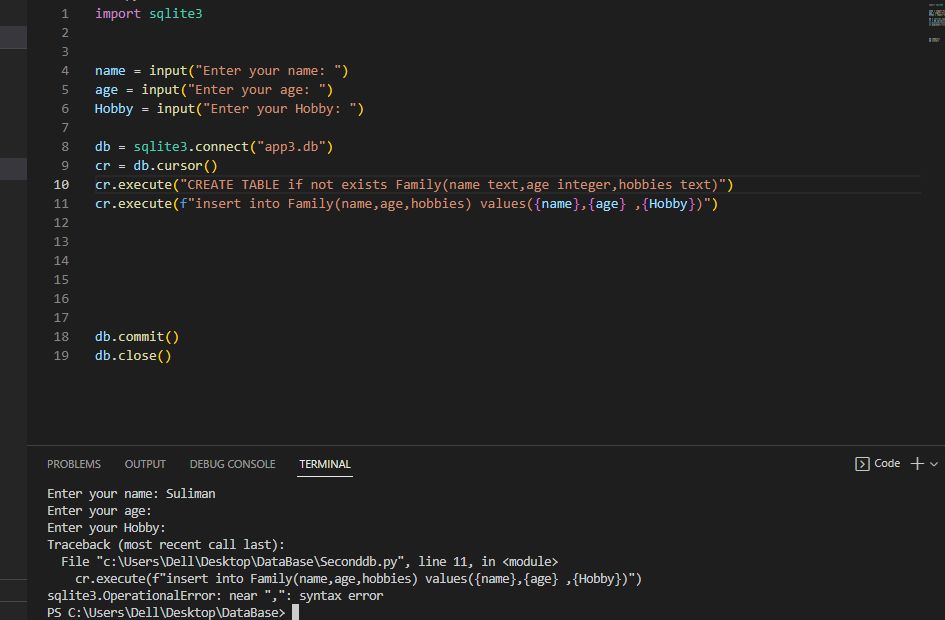Click the 'Enter your name: ' string in code
The image size is (945, 620).
(x=268, y=70)
